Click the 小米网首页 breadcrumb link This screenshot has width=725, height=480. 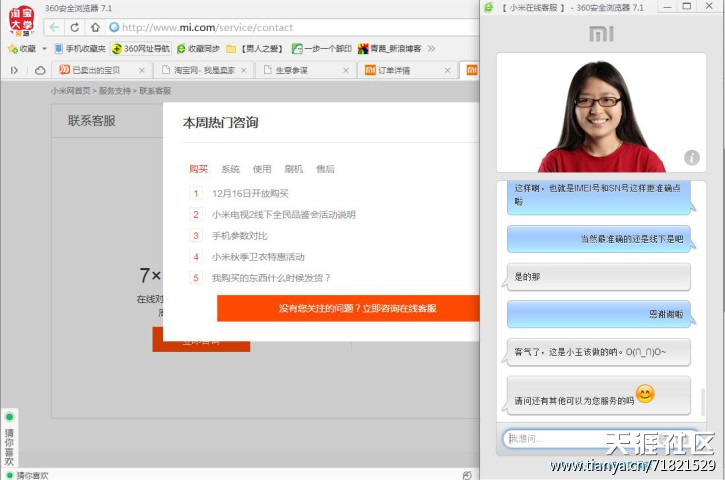(70, 91)
